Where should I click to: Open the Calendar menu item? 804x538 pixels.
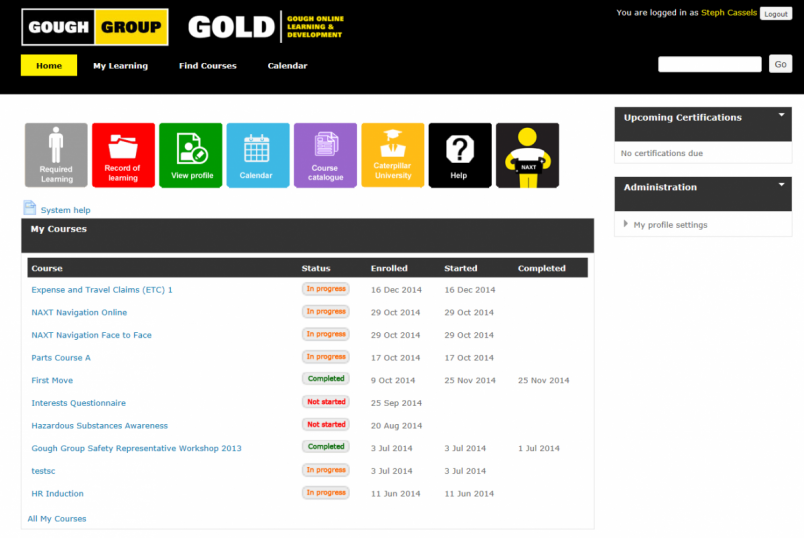coord(287,66)
